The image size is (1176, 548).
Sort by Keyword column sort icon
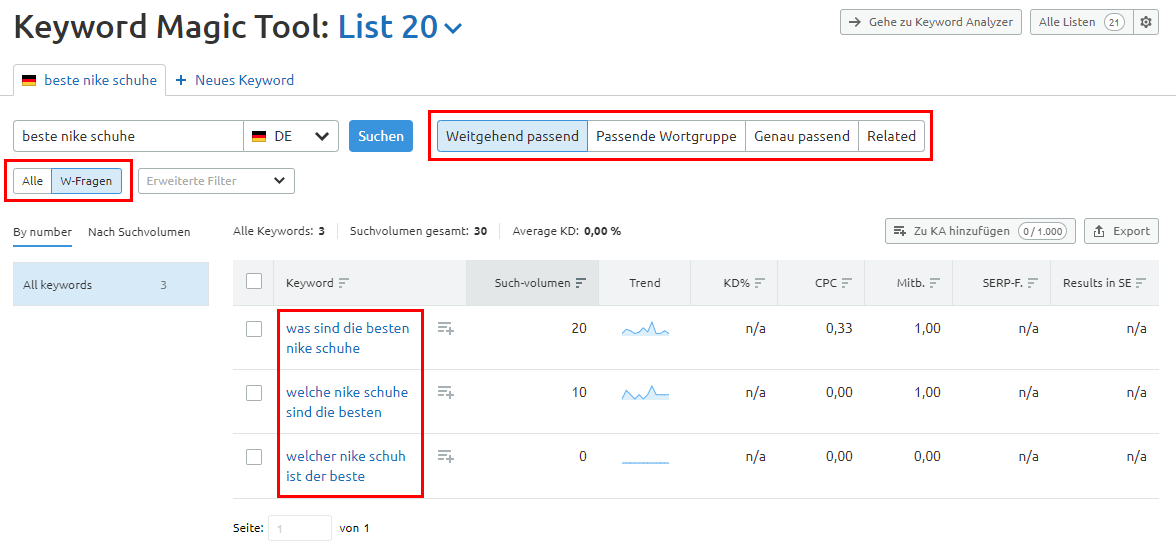344,283
